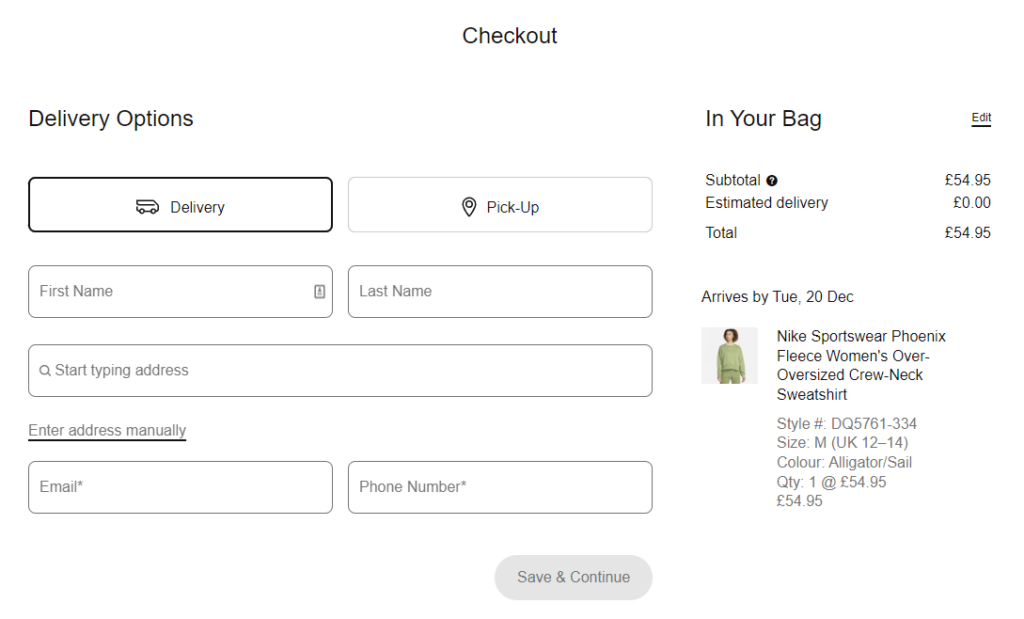The height and width of the screenshot is (619, 1024).
Task: Click the In Your Bag heading
Action: (x=763, y=118)
